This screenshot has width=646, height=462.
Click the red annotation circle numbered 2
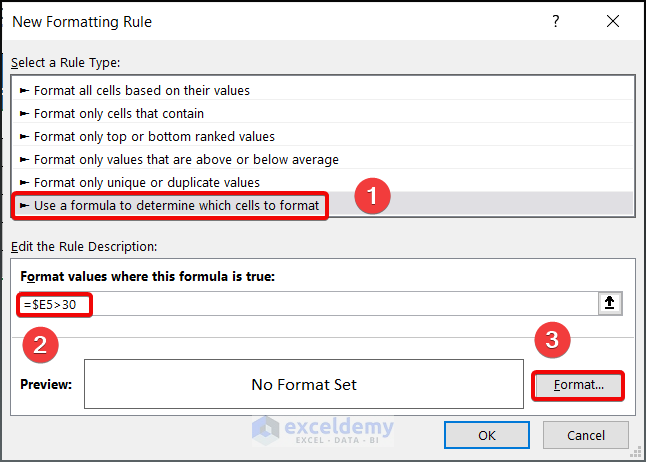(x=40, y=346)
